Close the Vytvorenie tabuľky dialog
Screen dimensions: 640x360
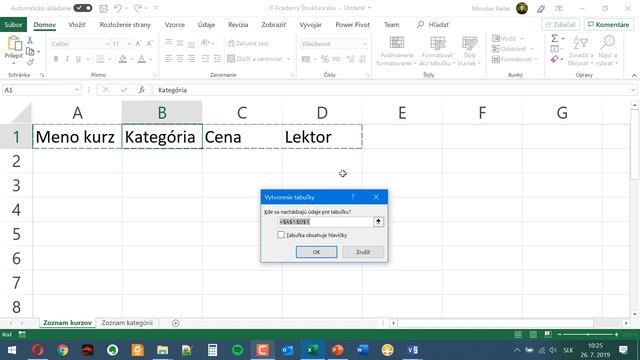pos(376,197)
